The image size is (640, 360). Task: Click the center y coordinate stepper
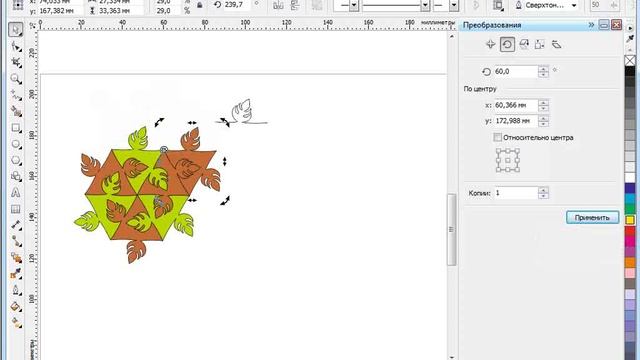(x=543, y=121)
